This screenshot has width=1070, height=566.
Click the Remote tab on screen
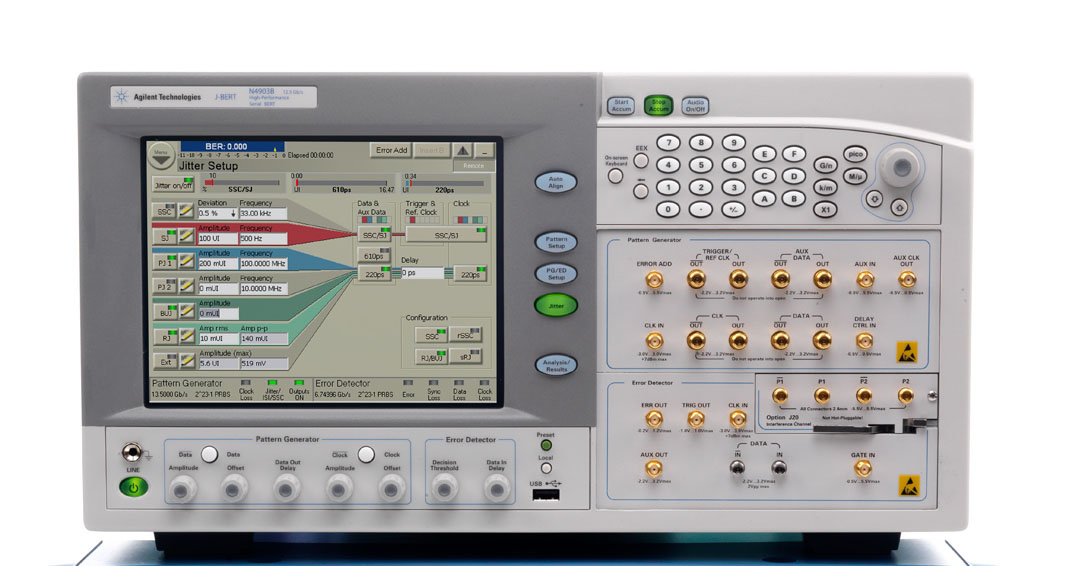pyautogui.click(x=474, y=165)
